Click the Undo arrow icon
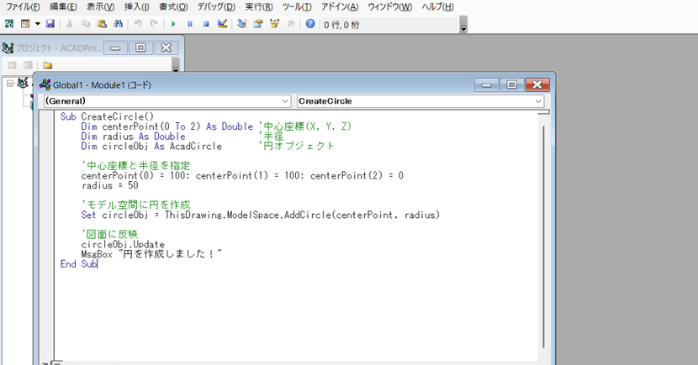 tap(138, 24)
